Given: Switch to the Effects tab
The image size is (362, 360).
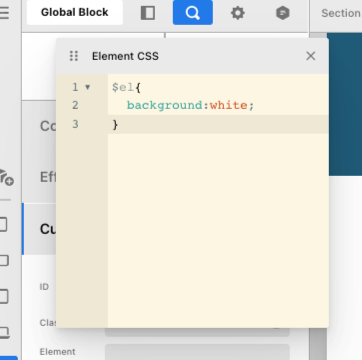Looking at the screenshot, I should pyautogui.click(x=48, y=177).
